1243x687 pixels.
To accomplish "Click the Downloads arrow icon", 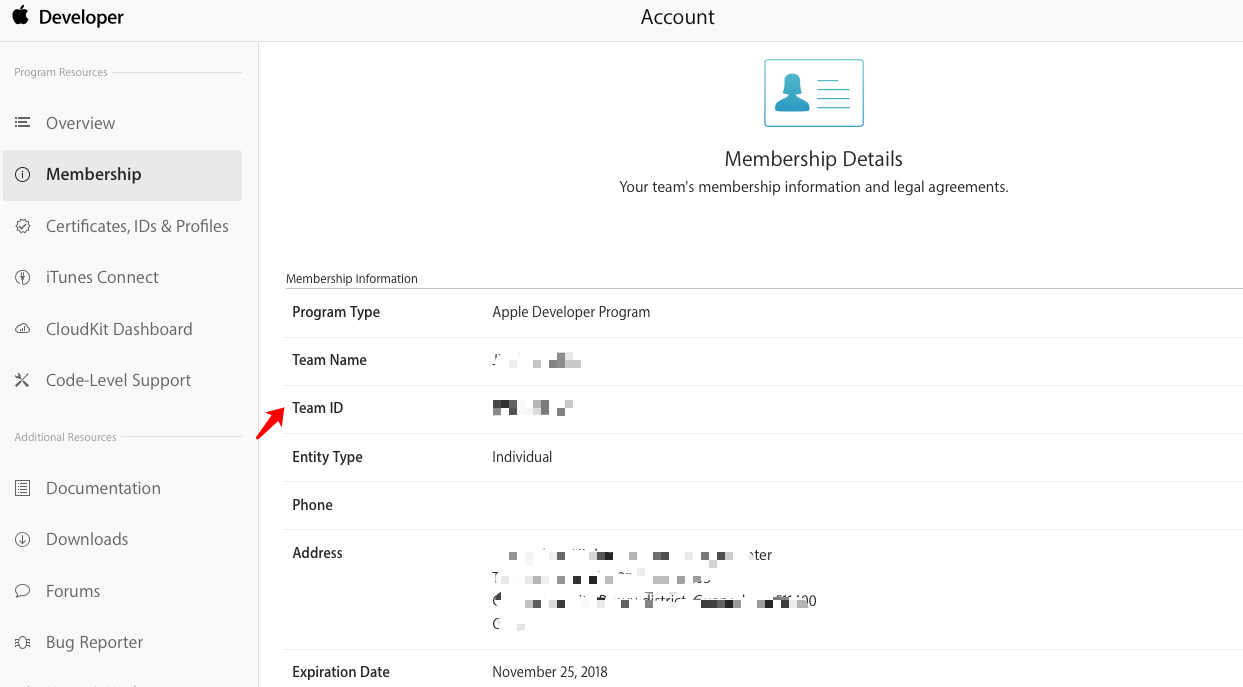I will click(x=23, y=539).
